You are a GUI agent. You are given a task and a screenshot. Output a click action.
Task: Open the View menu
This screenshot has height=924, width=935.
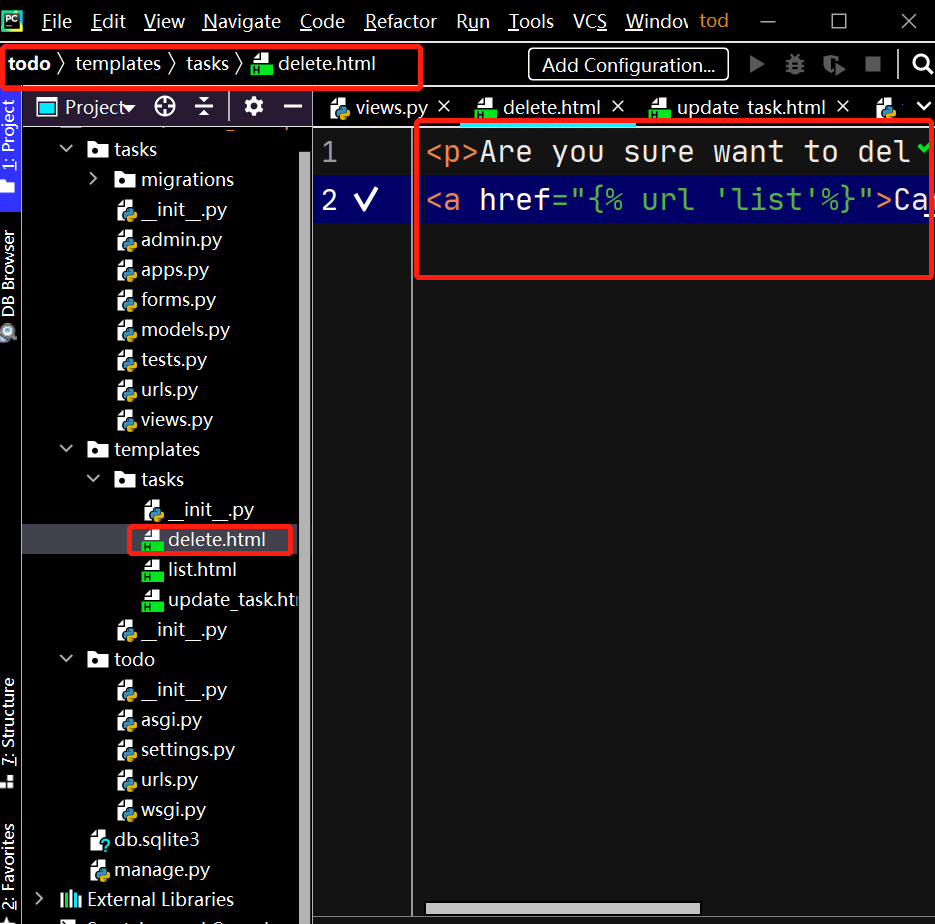164,21
